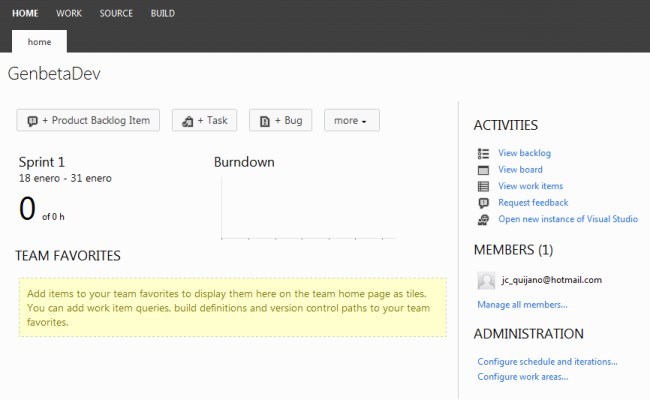Click the Burndown heading
The width and height of the screenshot is (650, 400).
(x=244, y=162)
